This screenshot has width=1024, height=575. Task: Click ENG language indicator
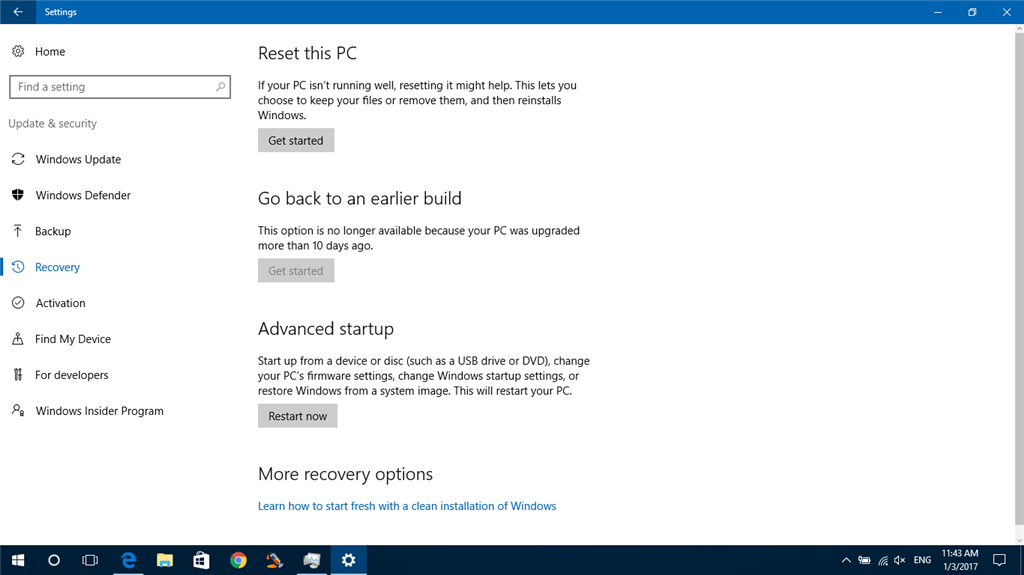pos(922,560)
